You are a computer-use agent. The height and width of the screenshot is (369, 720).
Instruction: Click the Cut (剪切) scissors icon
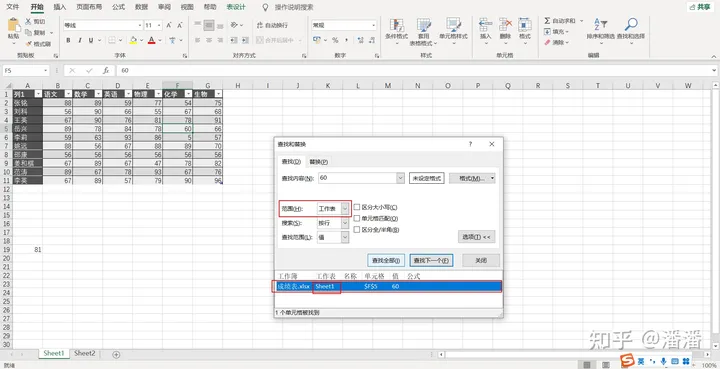[x=28, y=22]
